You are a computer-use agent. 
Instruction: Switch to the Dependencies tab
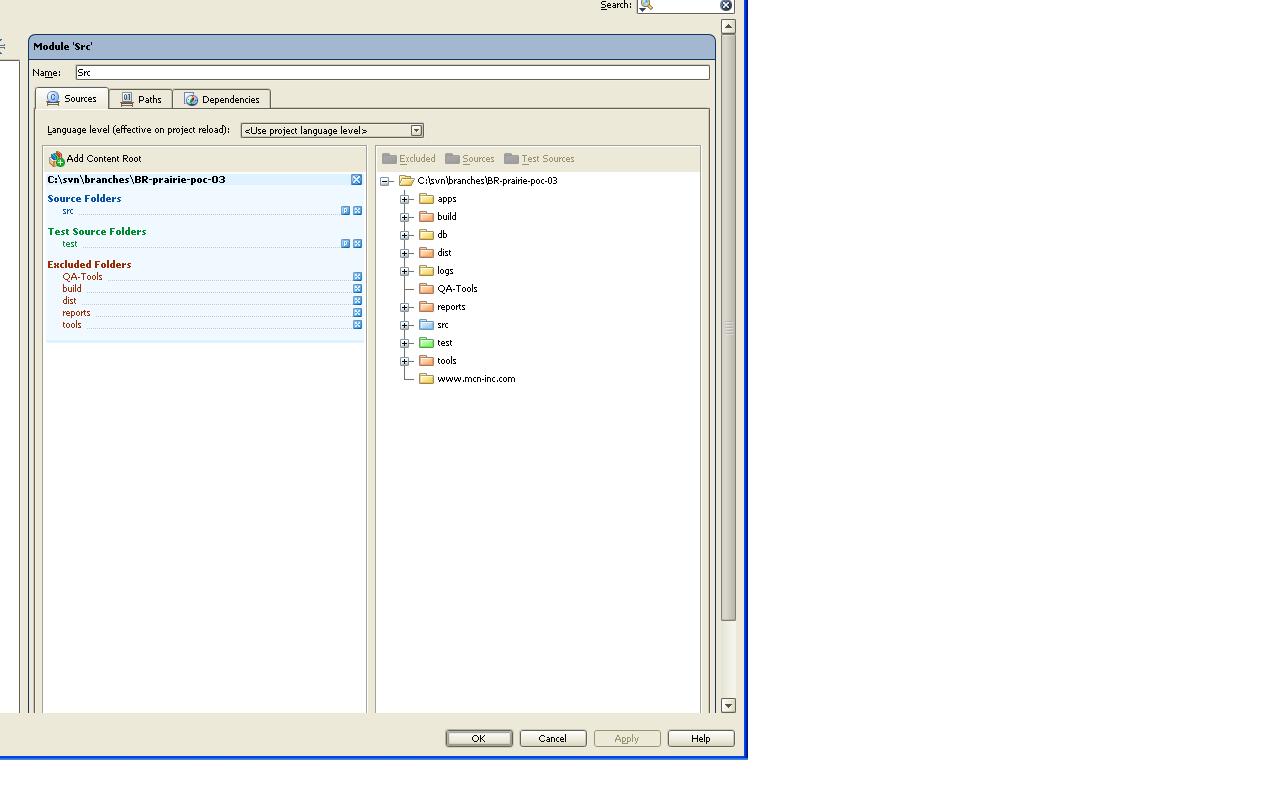222,99
